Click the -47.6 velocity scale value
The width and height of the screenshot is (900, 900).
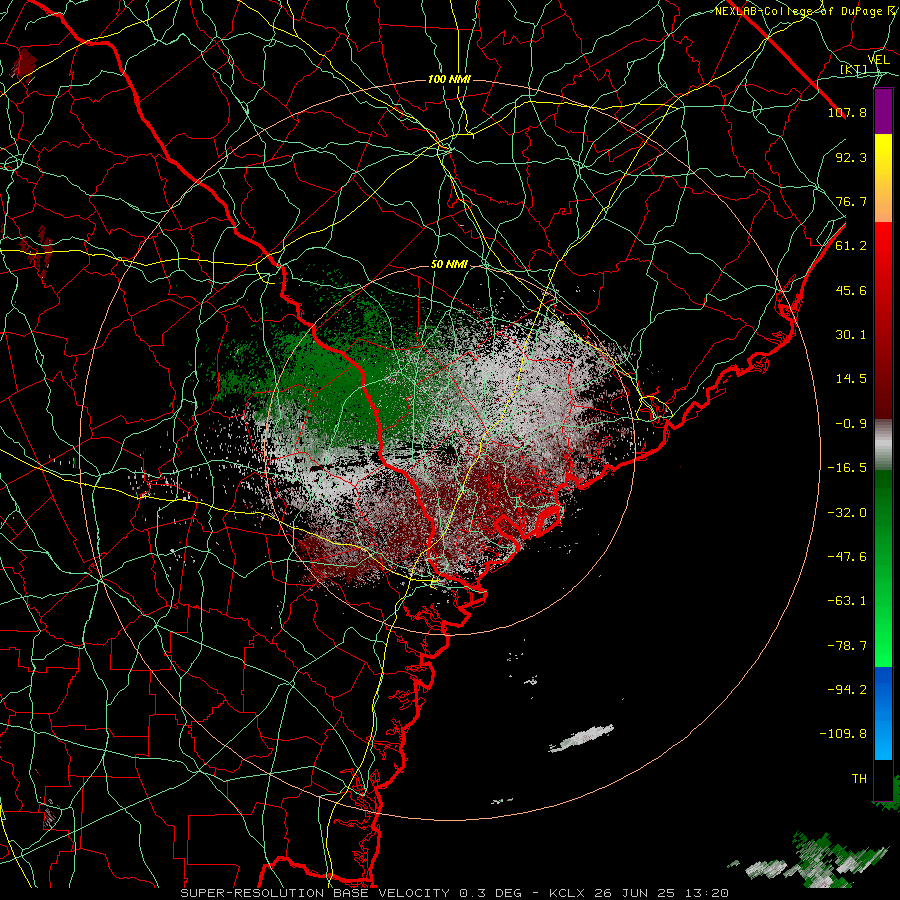847,557
